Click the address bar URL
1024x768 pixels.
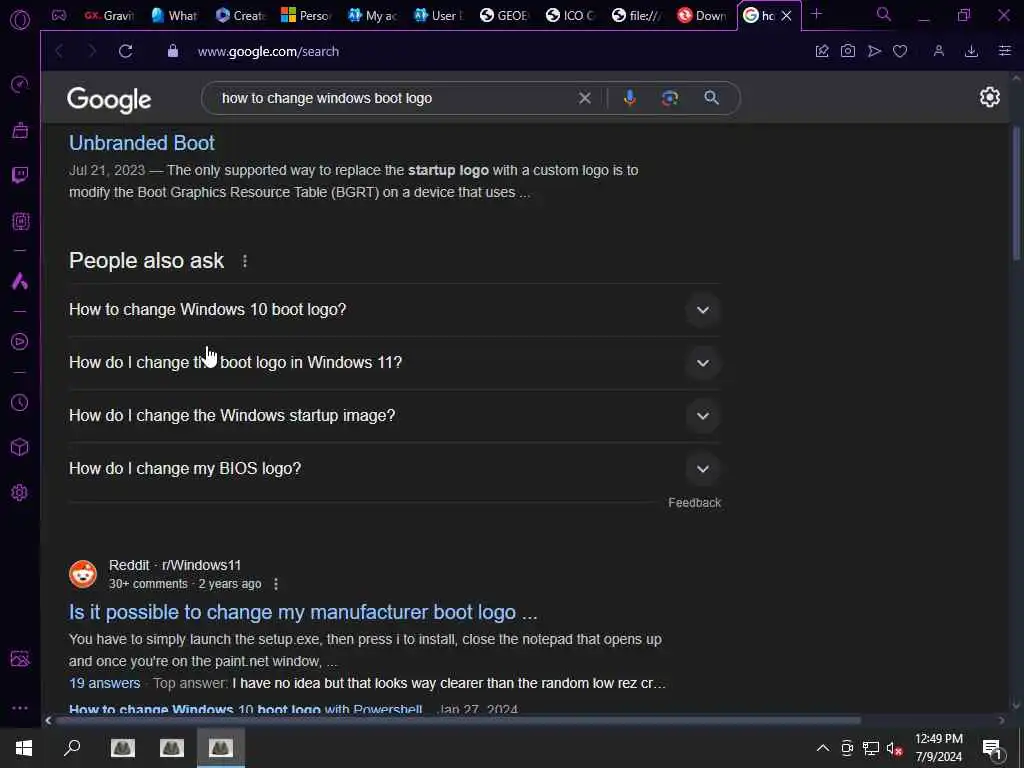[x=268, y=51]
